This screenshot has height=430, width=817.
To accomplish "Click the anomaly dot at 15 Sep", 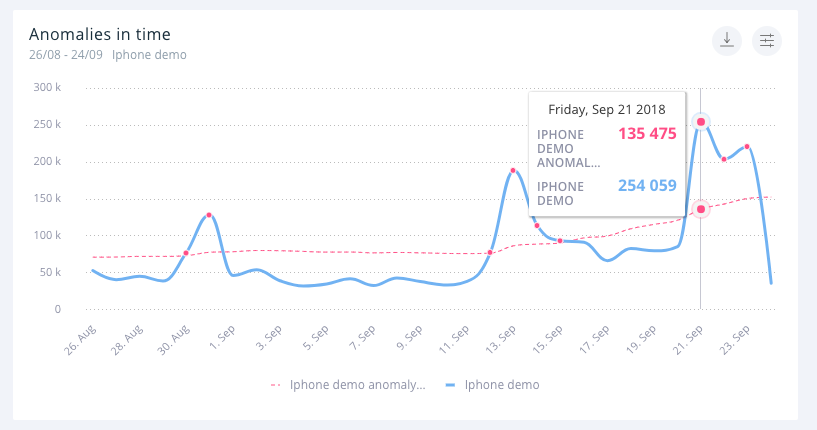I will click(560, 241).
